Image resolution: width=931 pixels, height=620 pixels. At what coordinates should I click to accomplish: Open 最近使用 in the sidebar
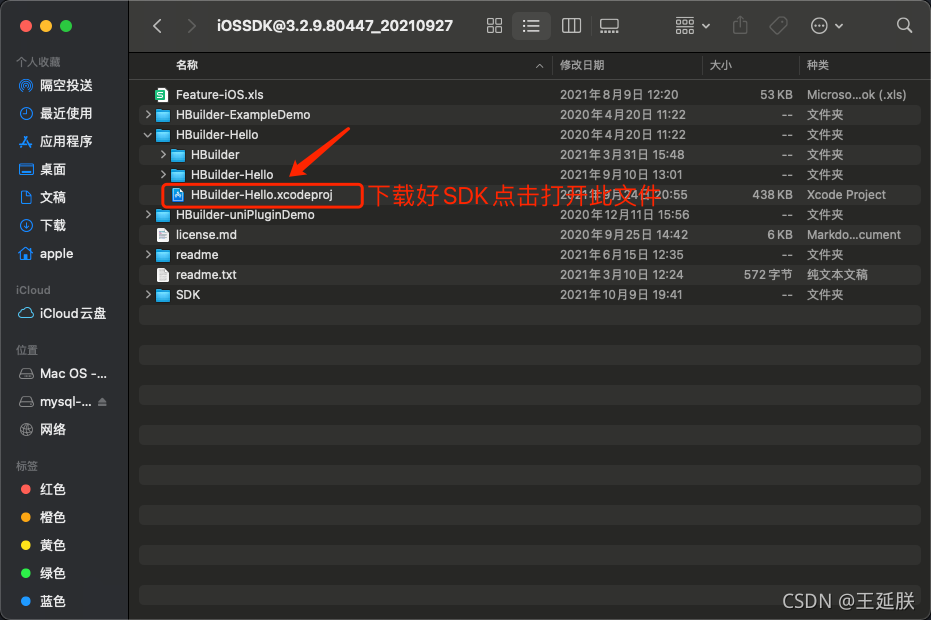coord(56,113)
